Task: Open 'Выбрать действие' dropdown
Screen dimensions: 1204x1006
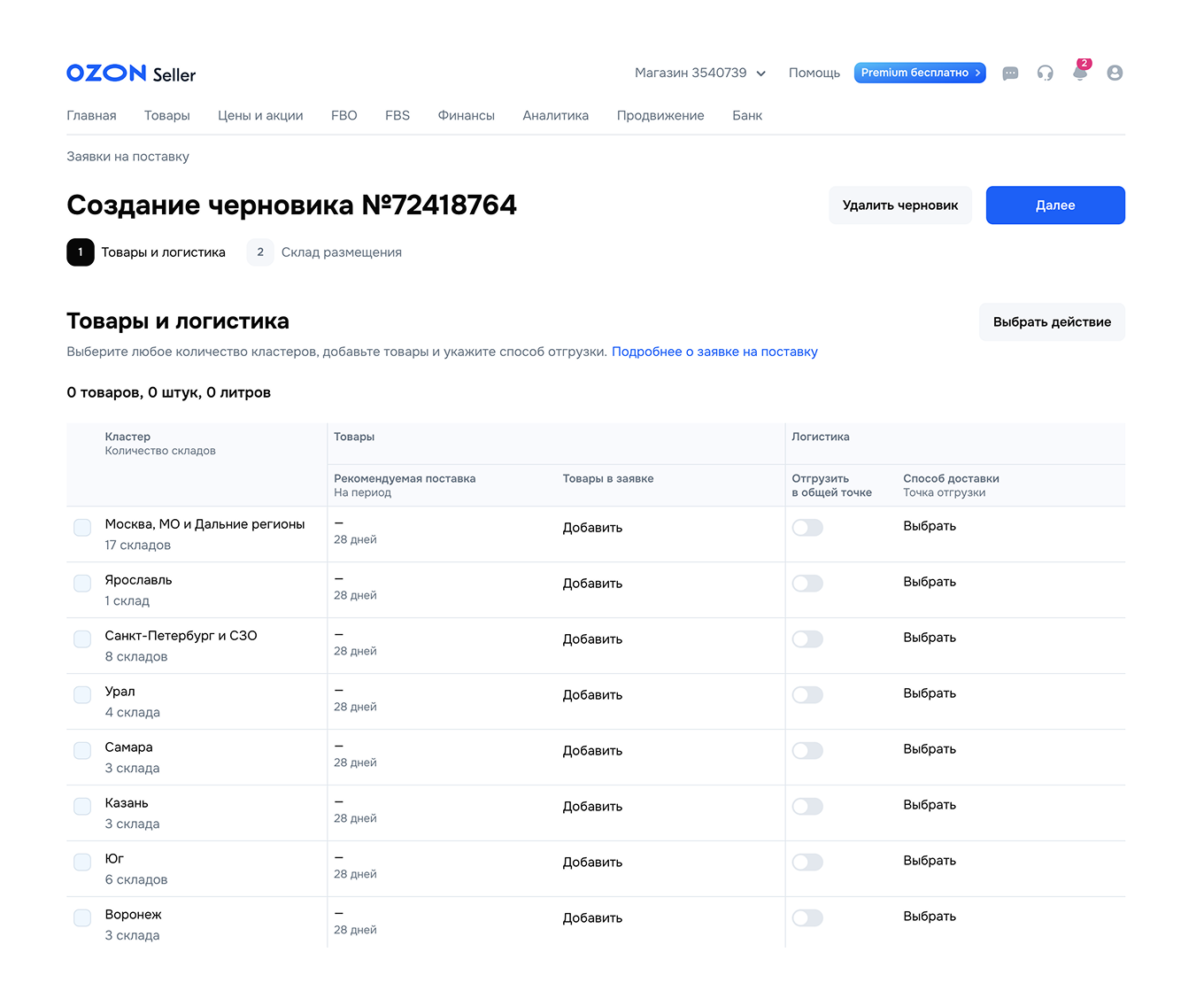Action: pos(1052,321)
